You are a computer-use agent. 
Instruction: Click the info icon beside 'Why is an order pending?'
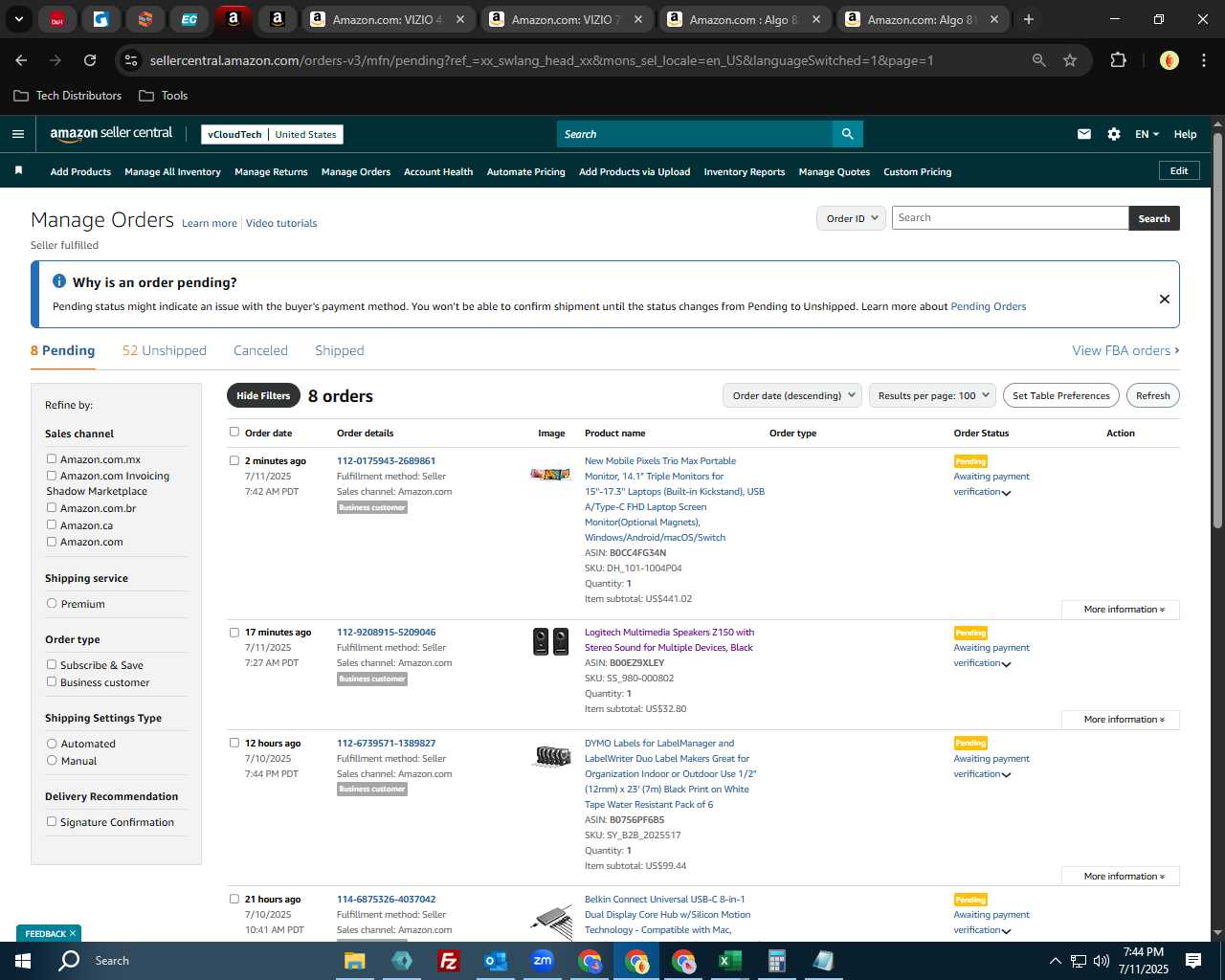[59, 281]
